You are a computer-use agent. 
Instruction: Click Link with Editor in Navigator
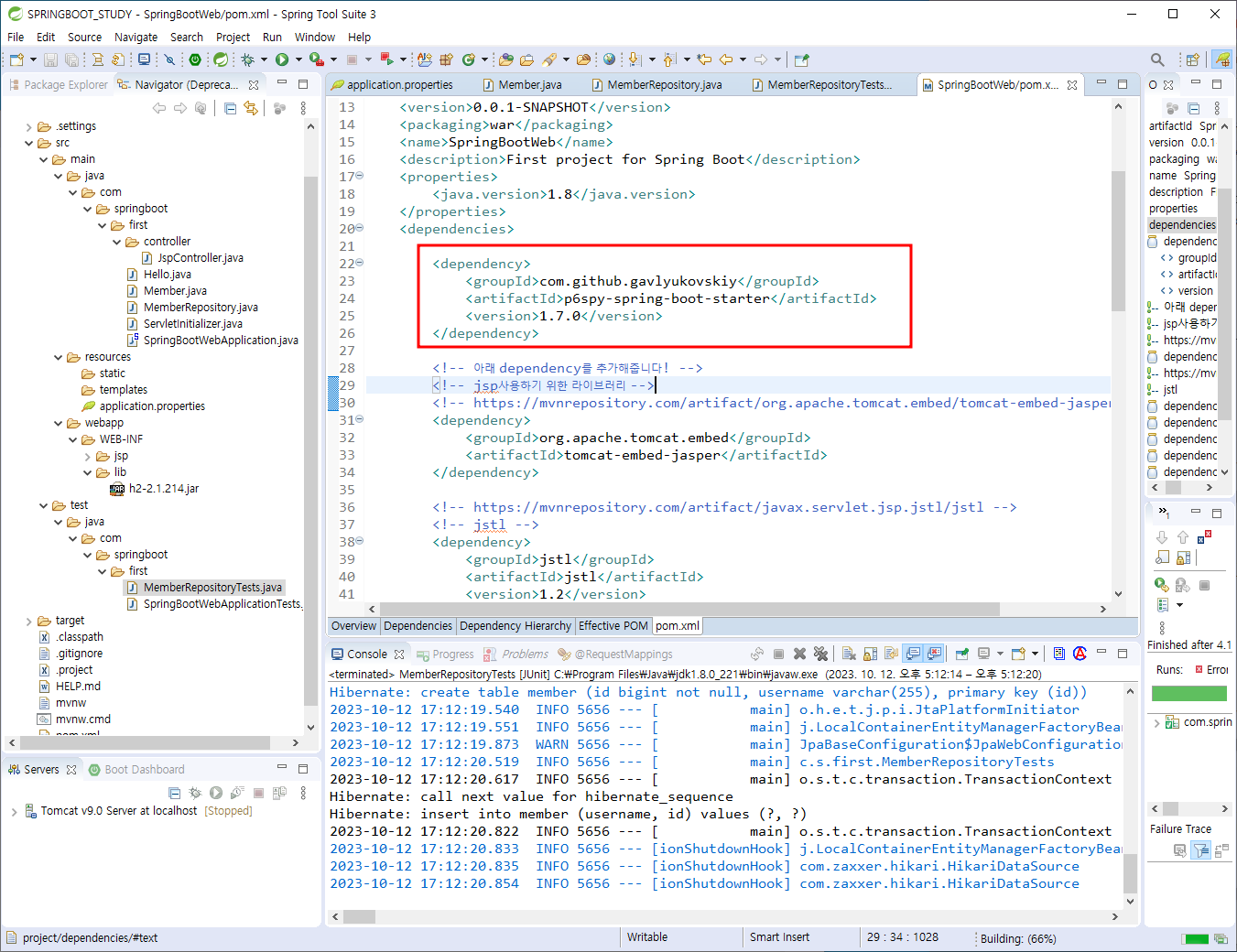(250, 108)
